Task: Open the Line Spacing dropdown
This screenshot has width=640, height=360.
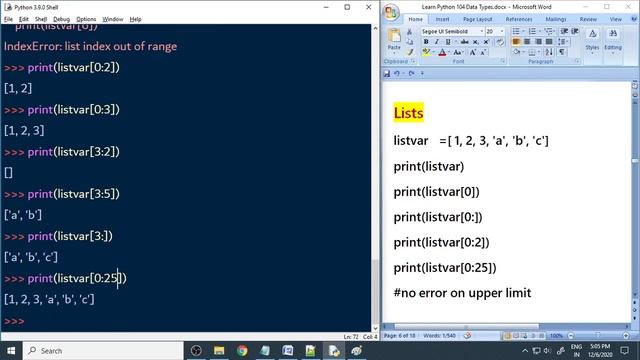Action: [x=563, y=42]
